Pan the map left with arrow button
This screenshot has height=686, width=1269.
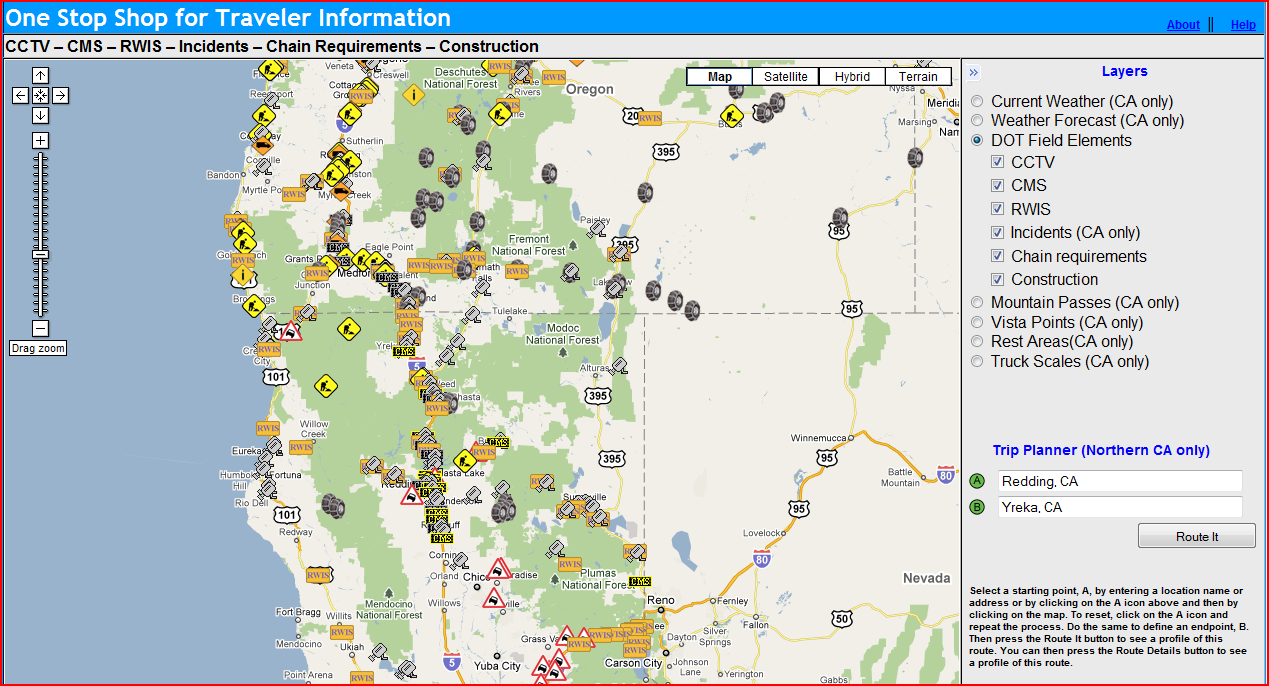(x=20, y=95)
